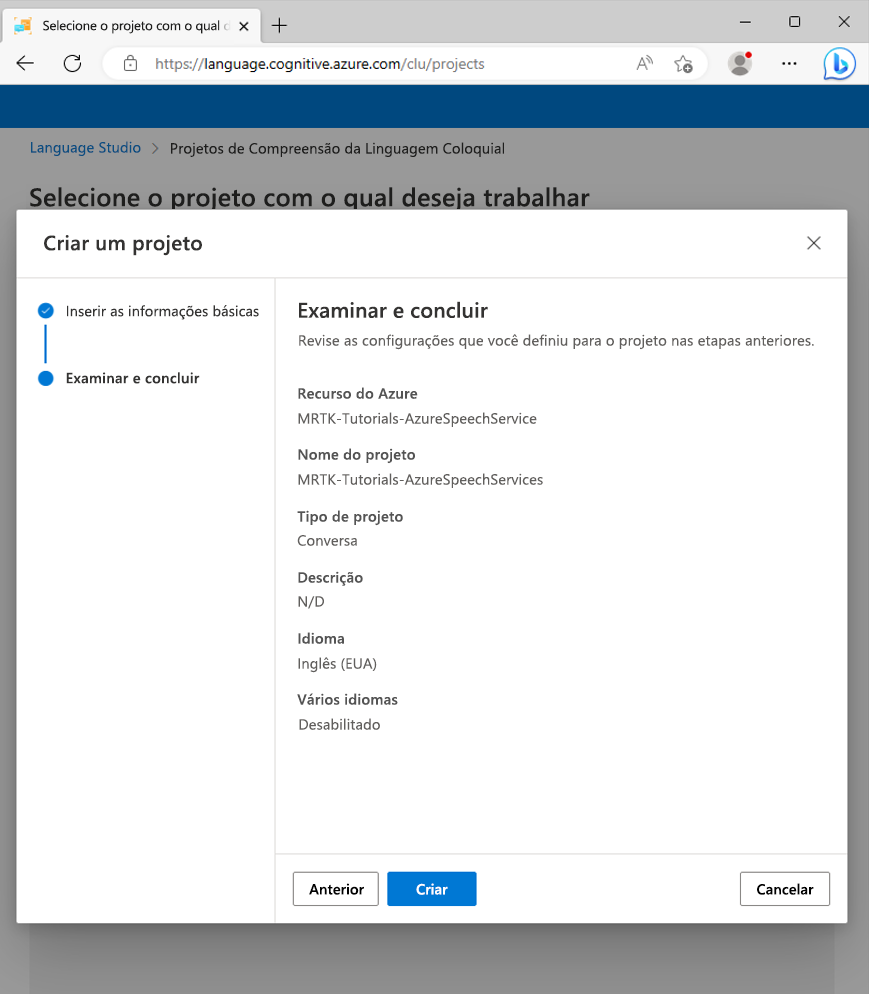
Task: Close the Criar um projeto dialog
Action: [814, 243]
